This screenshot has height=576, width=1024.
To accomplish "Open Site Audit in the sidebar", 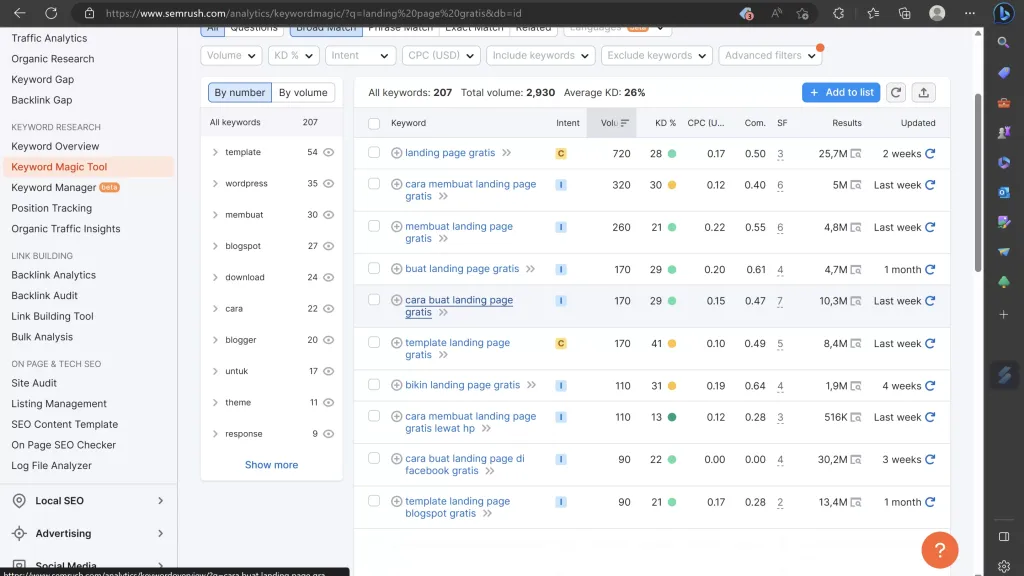I will [34, 383].
